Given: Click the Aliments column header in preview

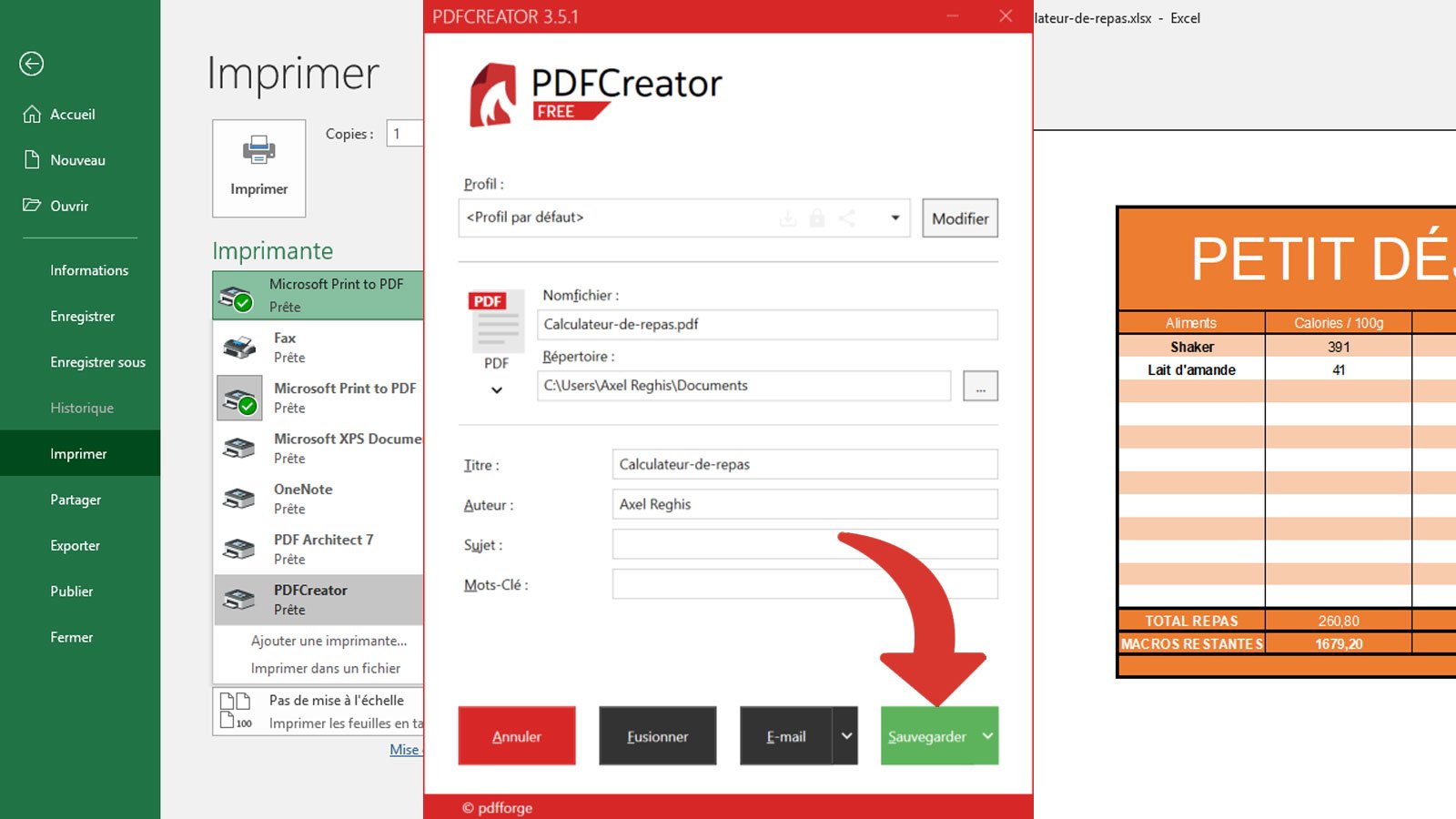Looking at the screenshot, I should [1192, 323].
